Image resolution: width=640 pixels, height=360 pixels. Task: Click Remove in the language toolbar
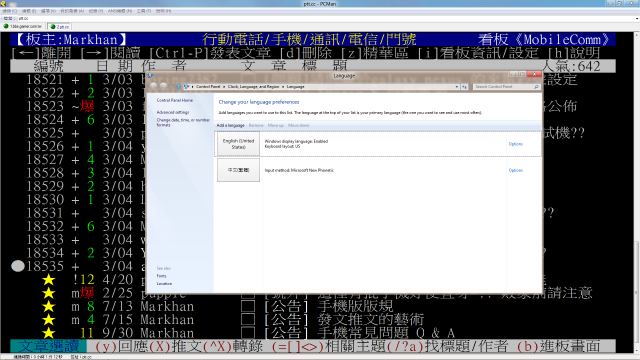[256, 125]
